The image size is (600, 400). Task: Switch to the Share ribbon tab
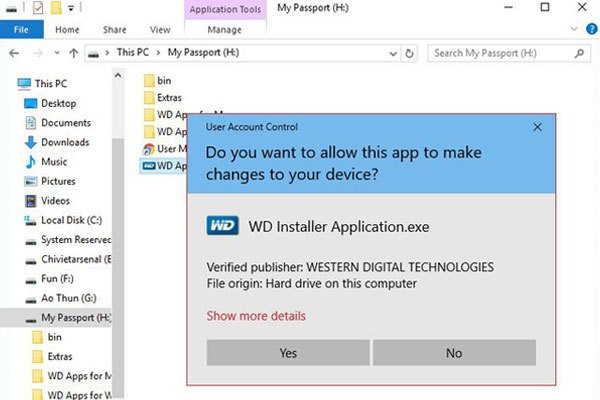click(113, 30)
